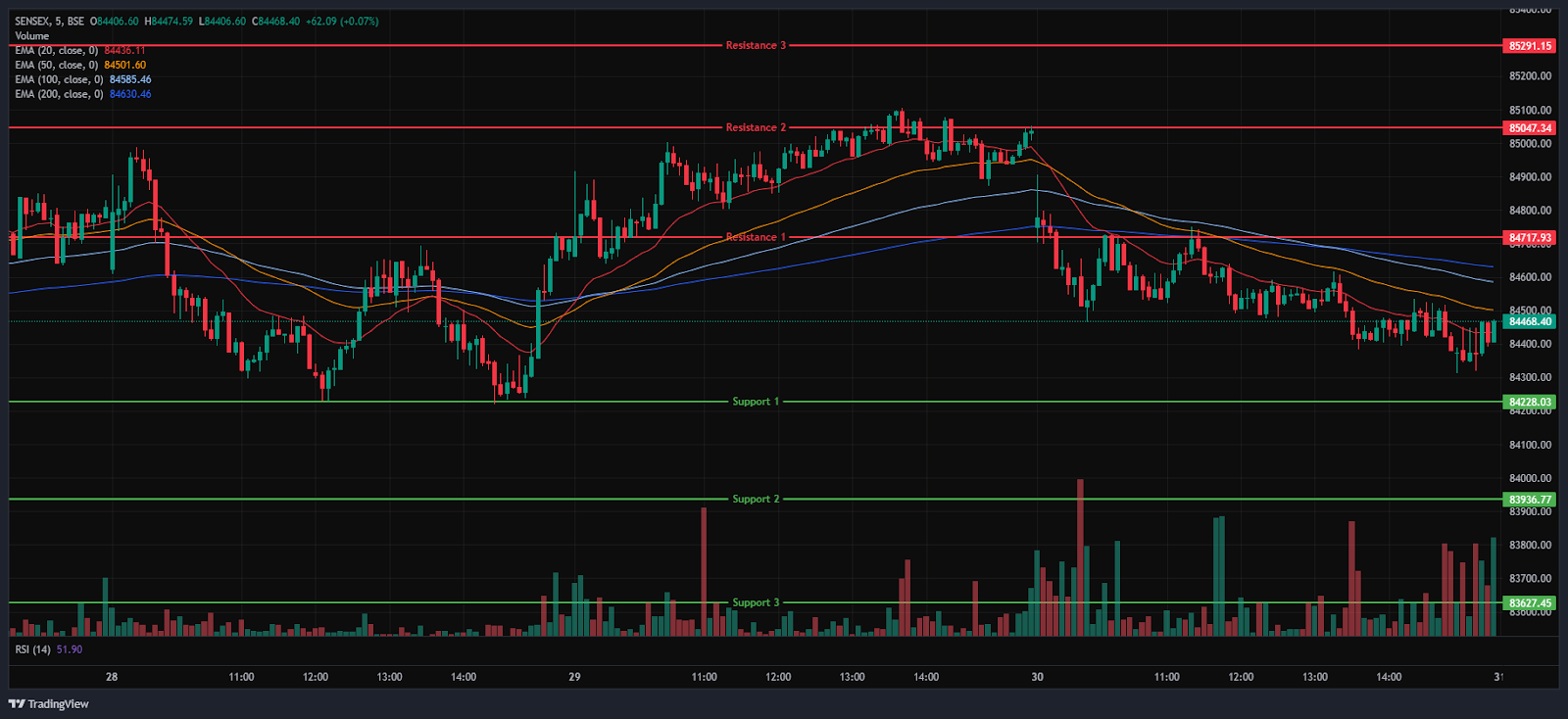Click the Resistance 2 line label

tap(756, 128)
